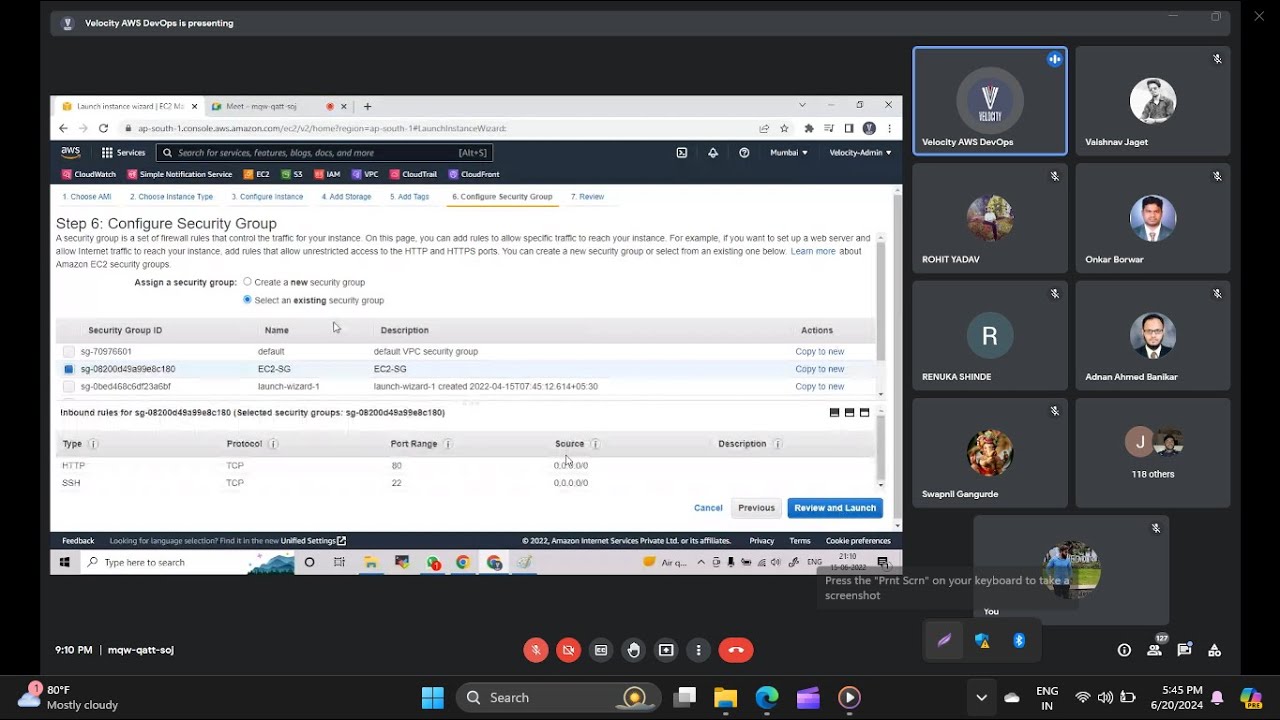The height and width of the screenshot is (720, 1280).
Task: Open File Explorer from taskbar
Action: click(x=725, y=697)
